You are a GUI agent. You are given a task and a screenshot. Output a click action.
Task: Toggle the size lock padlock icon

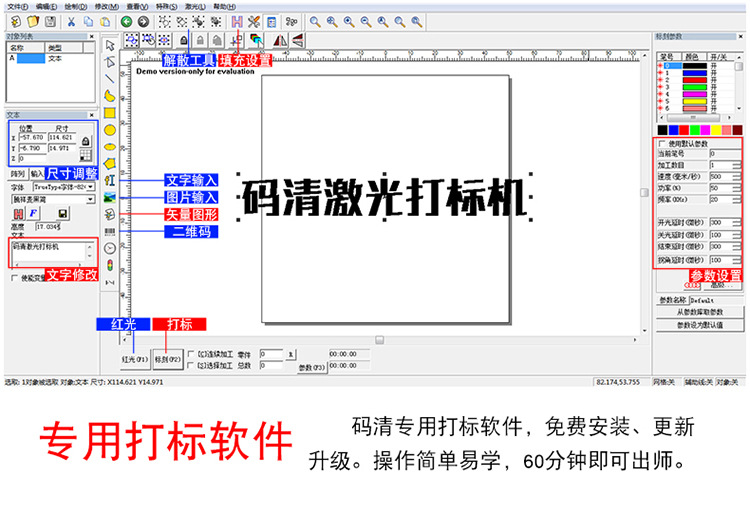(x=86, y=142)
